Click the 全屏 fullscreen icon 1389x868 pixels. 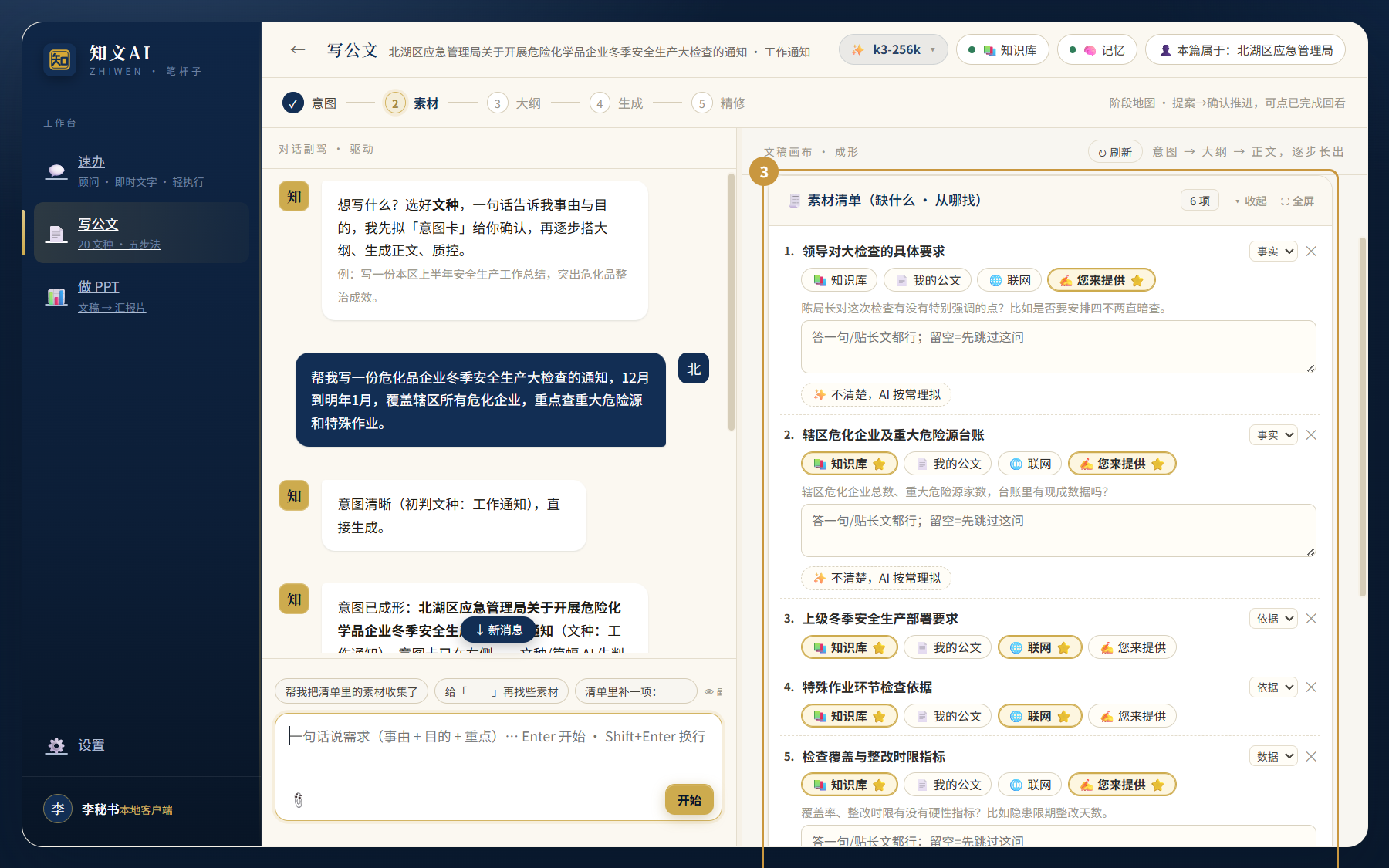[x=1285, y=201]
